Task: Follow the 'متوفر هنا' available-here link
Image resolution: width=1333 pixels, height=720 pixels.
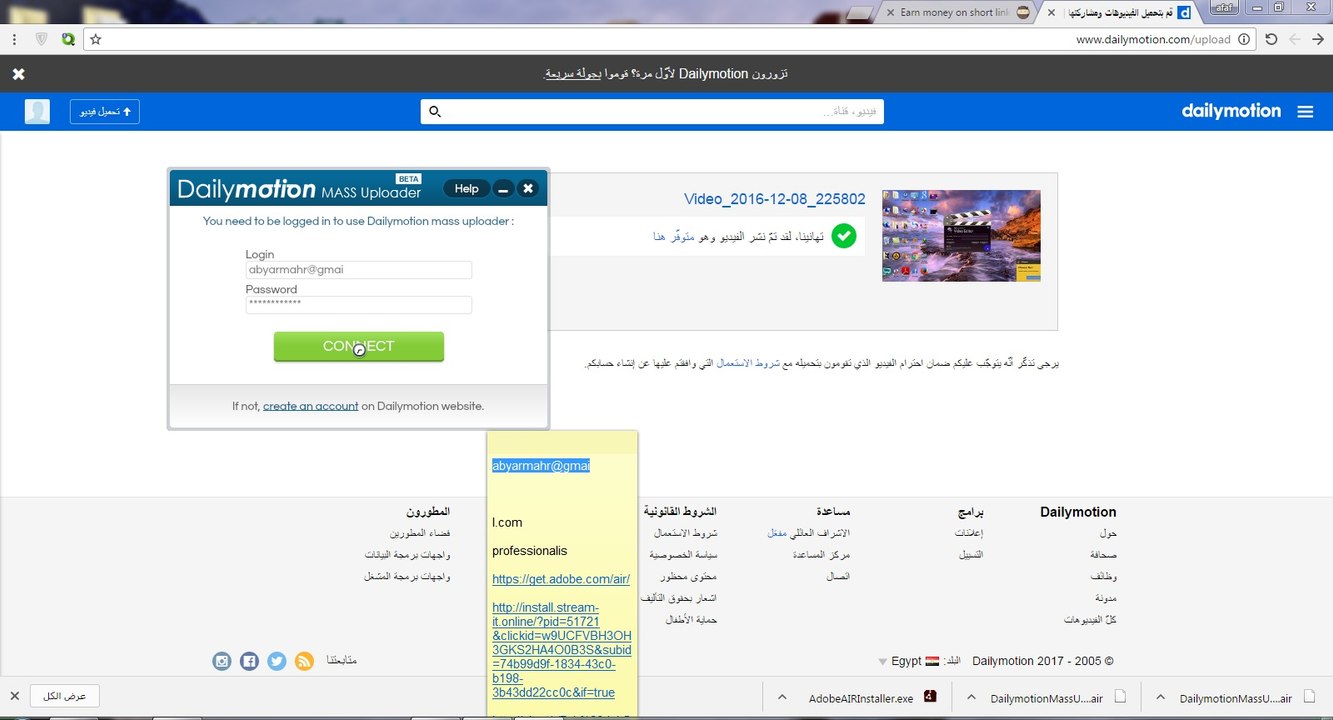Action: tap(674, 236)
